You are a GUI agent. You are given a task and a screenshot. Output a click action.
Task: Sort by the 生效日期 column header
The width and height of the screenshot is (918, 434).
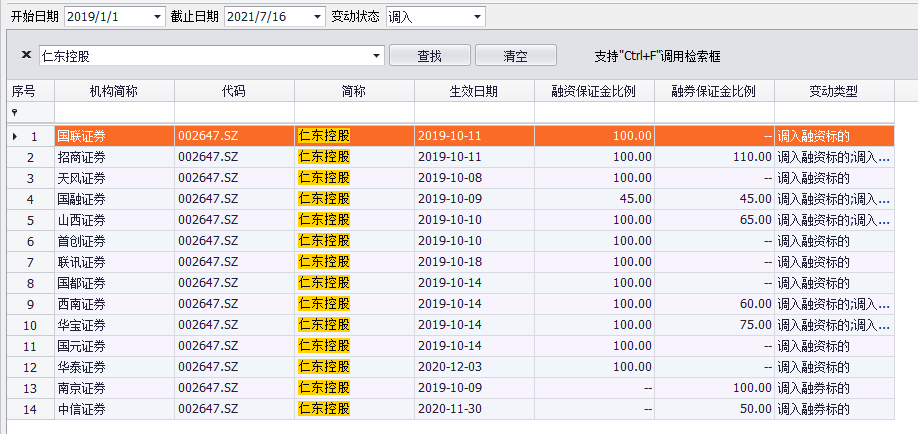[474, 91]
